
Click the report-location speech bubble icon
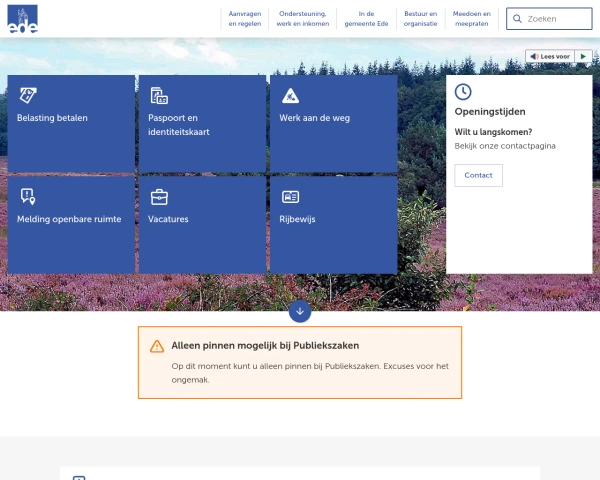tap(28, 196)
